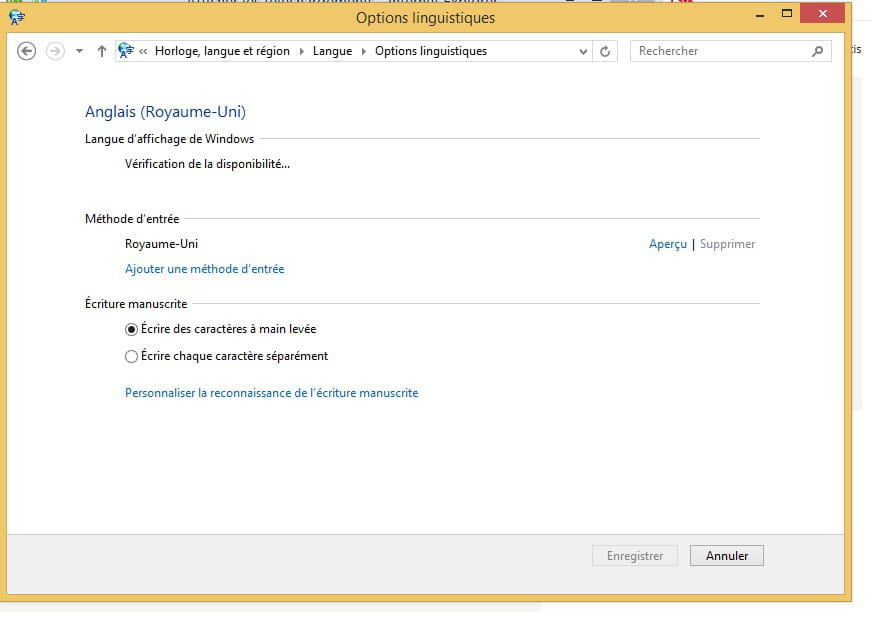Click 'Ajouter une méthode d'entrée'
The image size is (872, 625).
(204, 269)
